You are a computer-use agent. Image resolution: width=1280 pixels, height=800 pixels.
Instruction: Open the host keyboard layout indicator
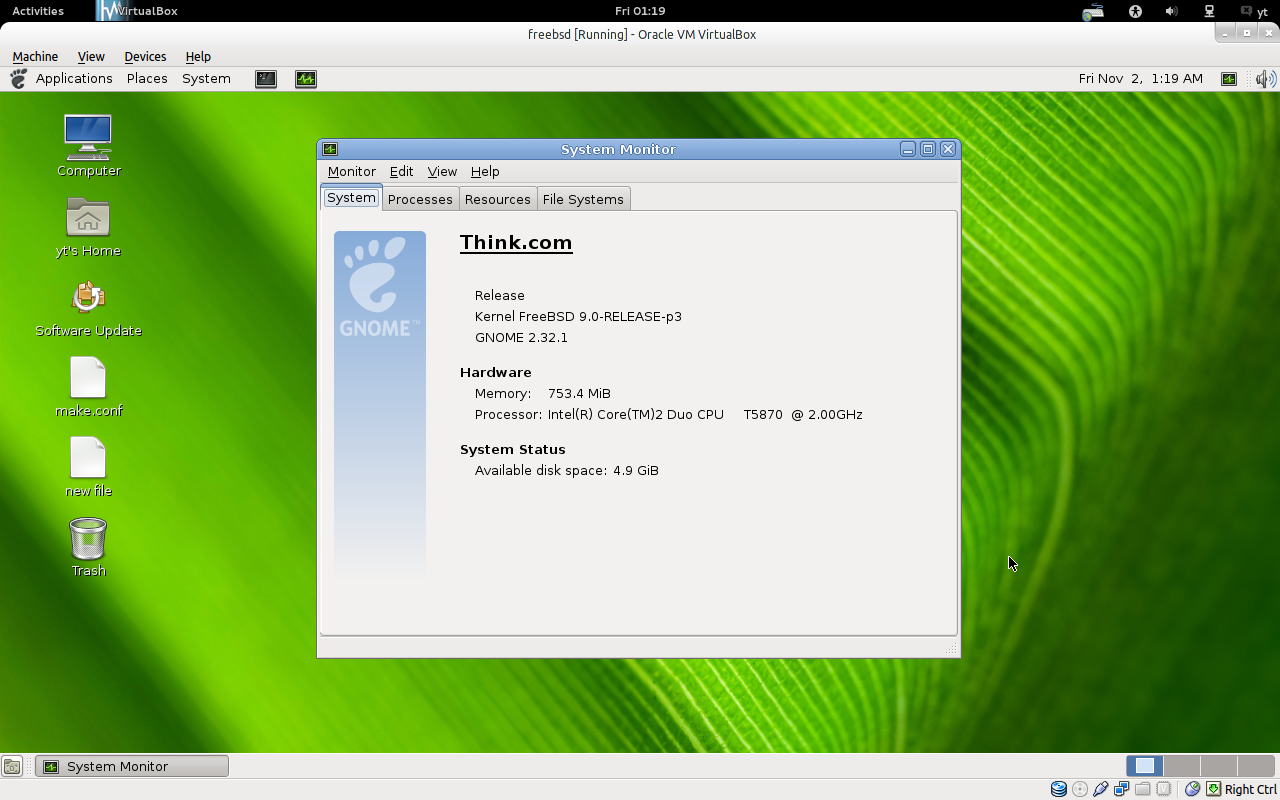click(1093, 12)
